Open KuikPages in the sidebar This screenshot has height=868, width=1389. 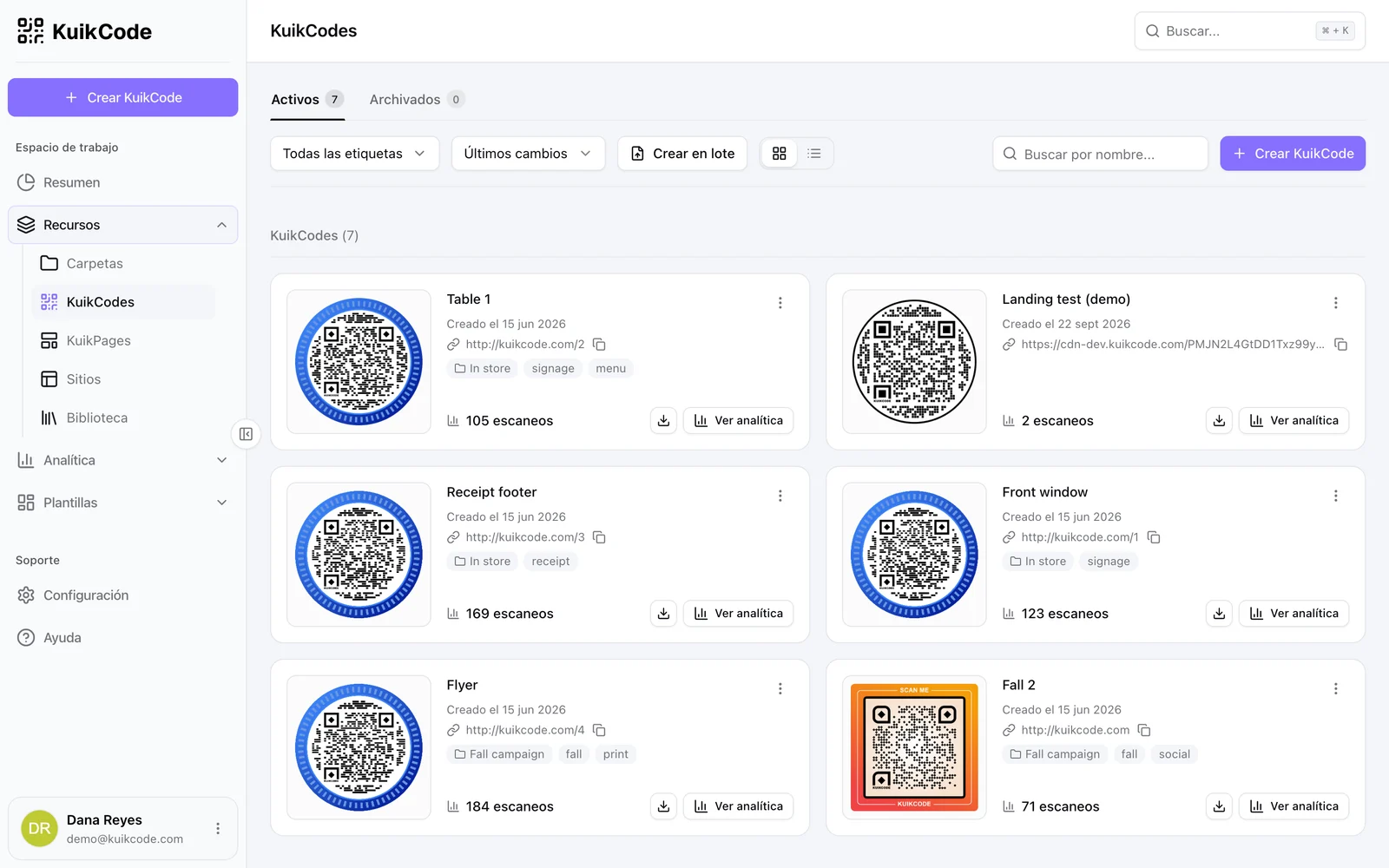coord(122,340)
